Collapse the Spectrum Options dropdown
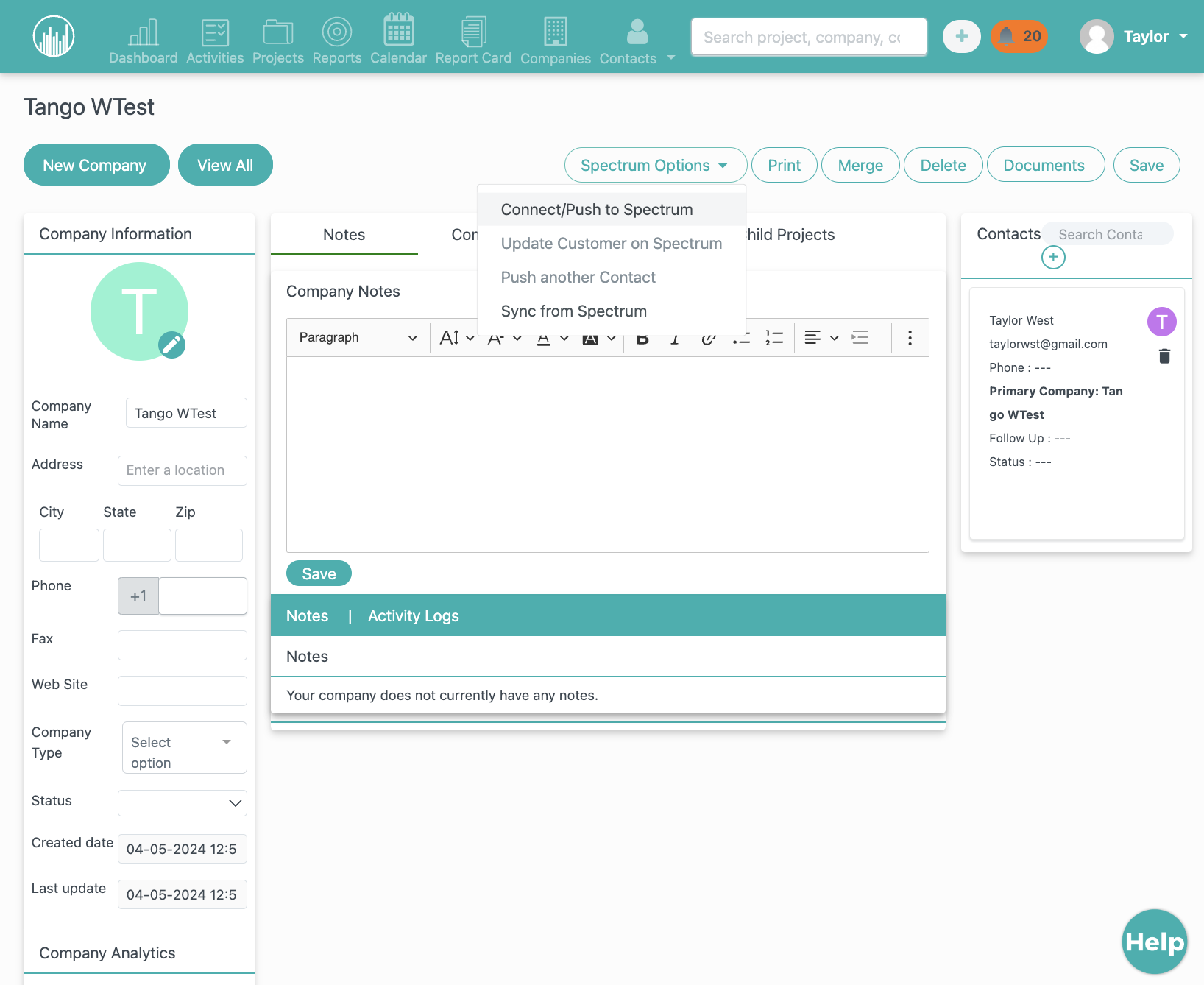The height and width of the screenshot is (985, 1204). coord(656,165)
